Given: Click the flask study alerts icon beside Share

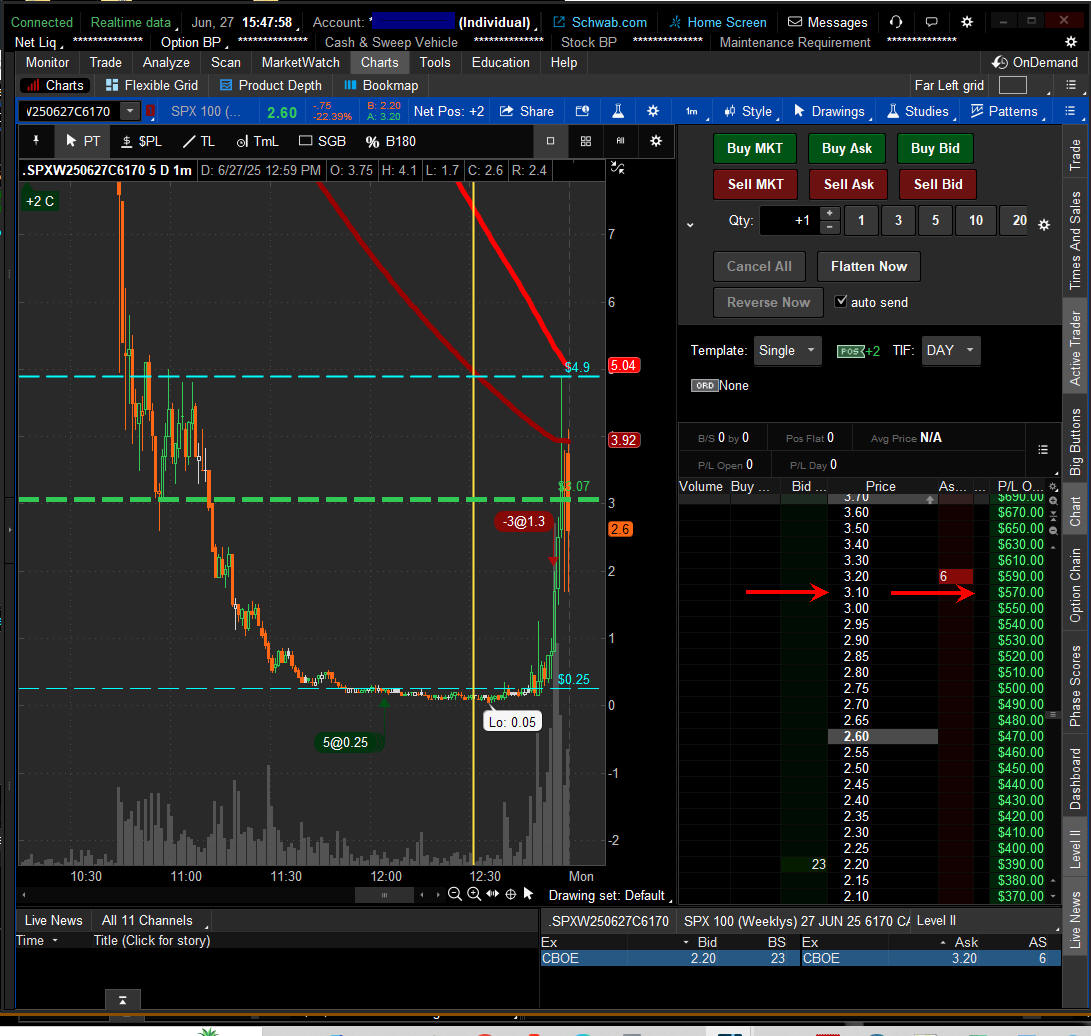Looking at the screenshot, I should point(618,111).
